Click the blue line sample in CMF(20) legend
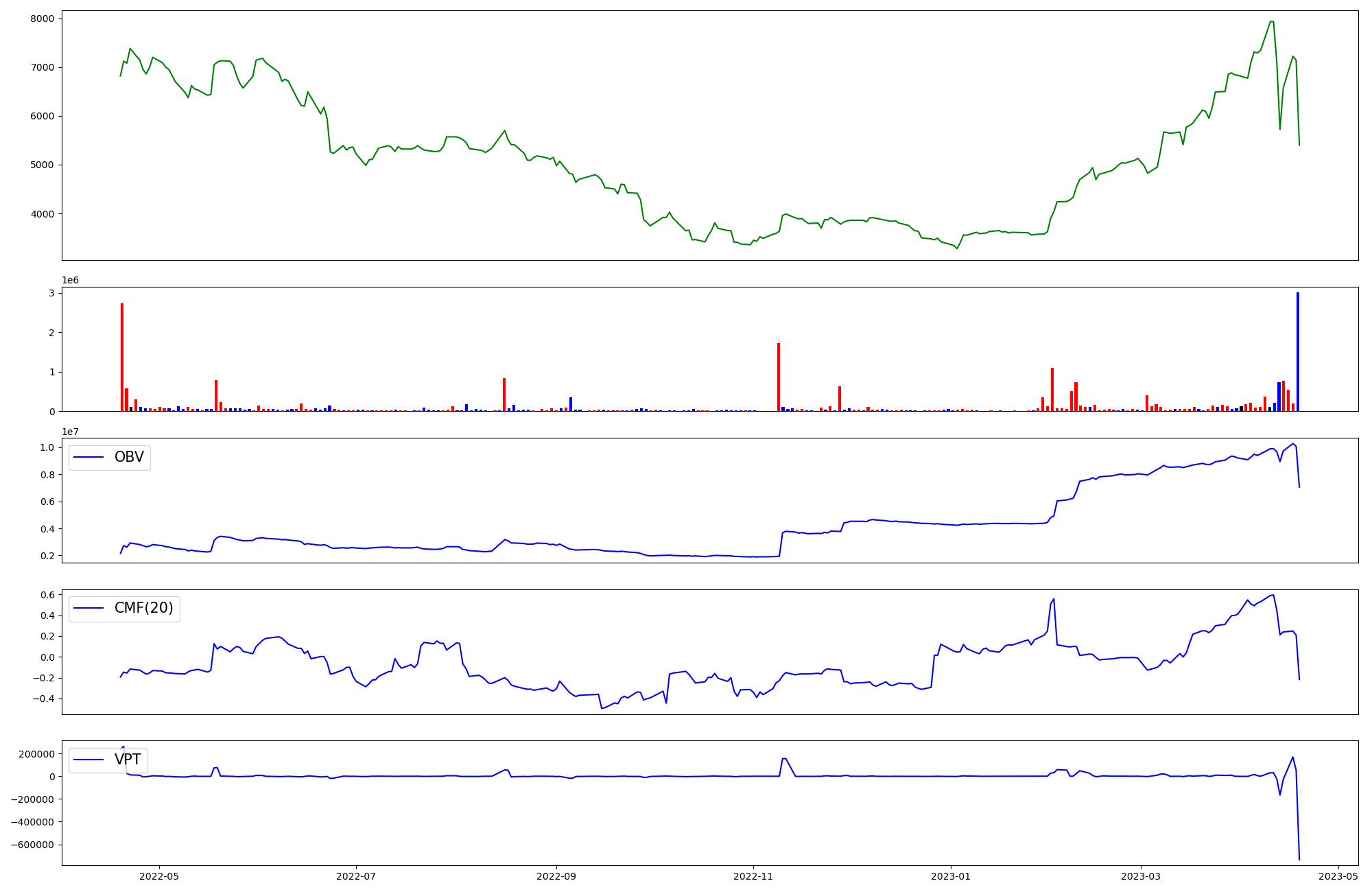 point(88,608)
